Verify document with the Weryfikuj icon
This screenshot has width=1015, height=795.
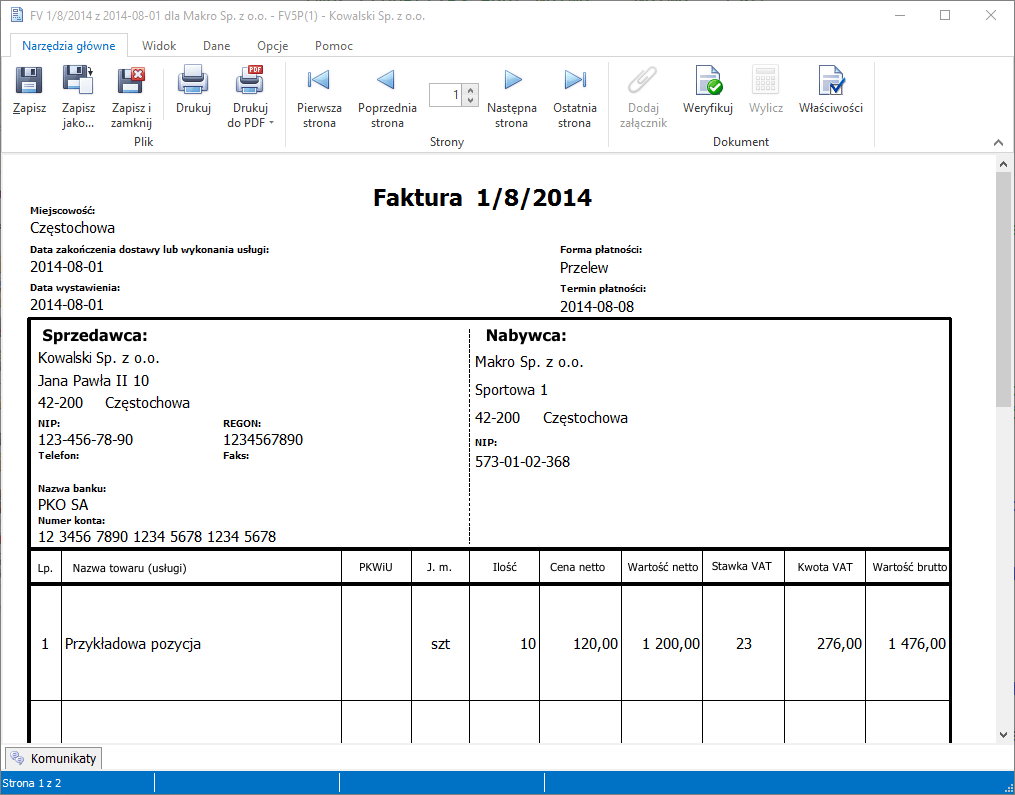(x=708, y=81)
